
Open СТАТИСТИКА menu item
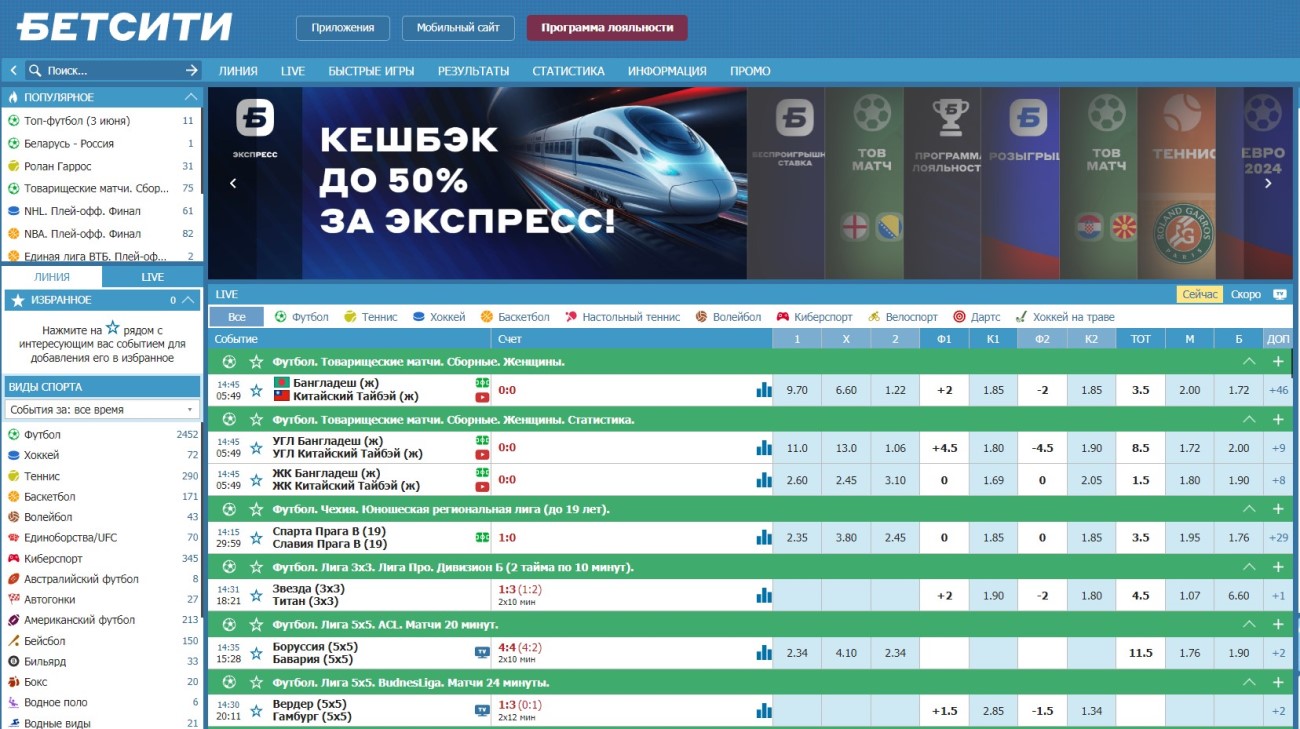click(568, 71)
